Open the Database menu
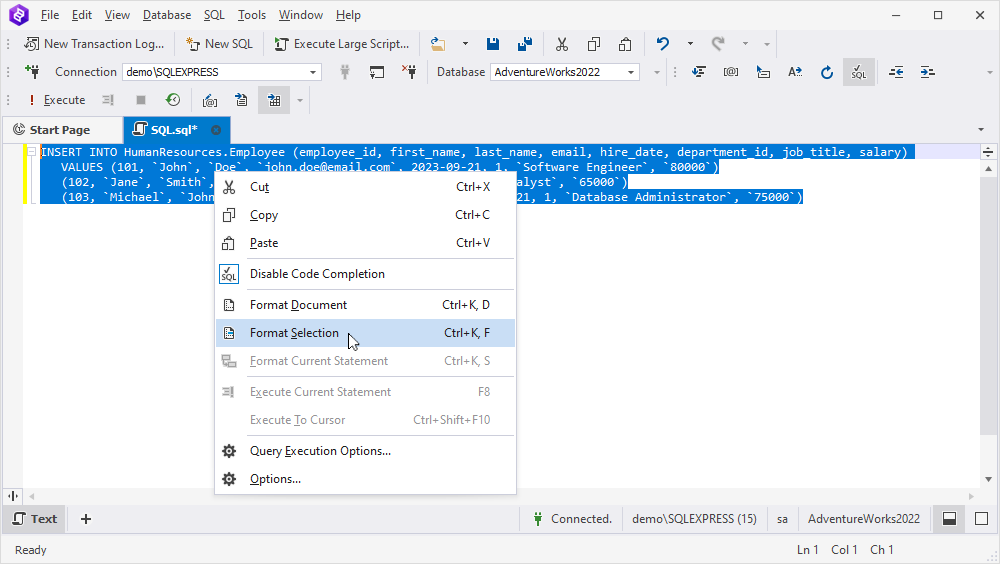 coord(167,15)
